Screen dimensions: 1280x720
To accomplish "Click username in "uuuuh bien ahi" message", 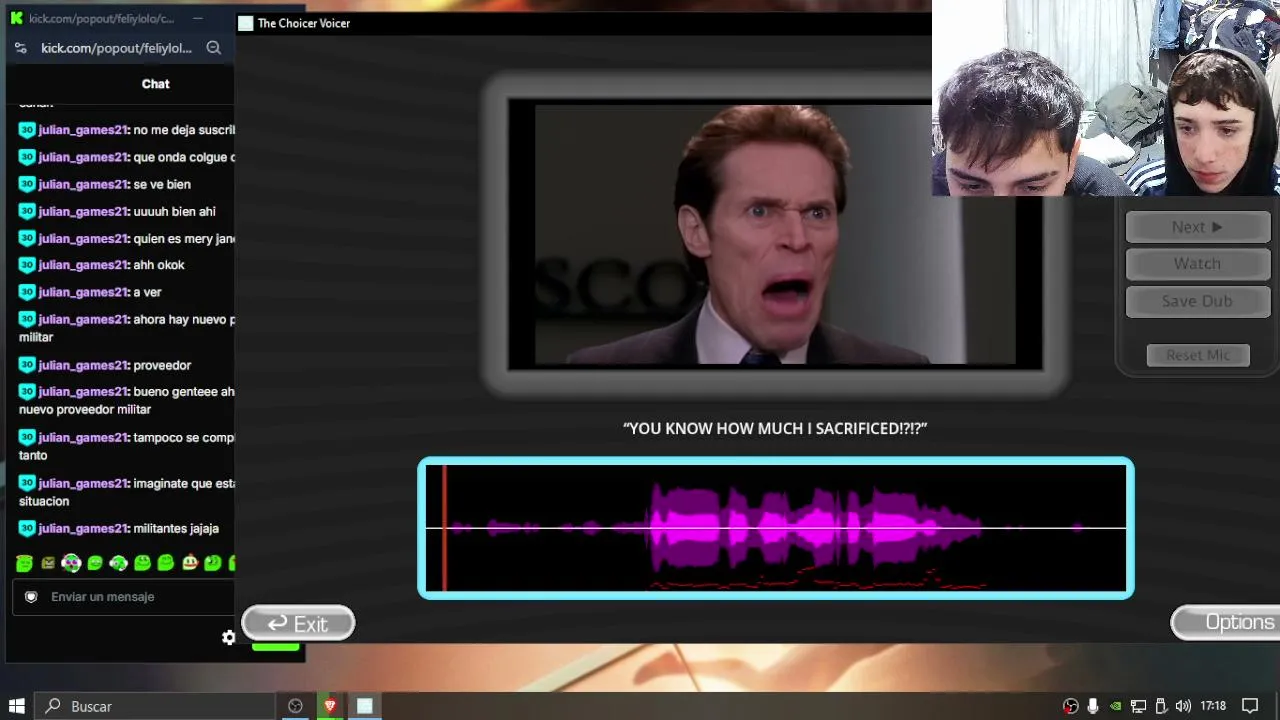I will (x=83, y=211).
